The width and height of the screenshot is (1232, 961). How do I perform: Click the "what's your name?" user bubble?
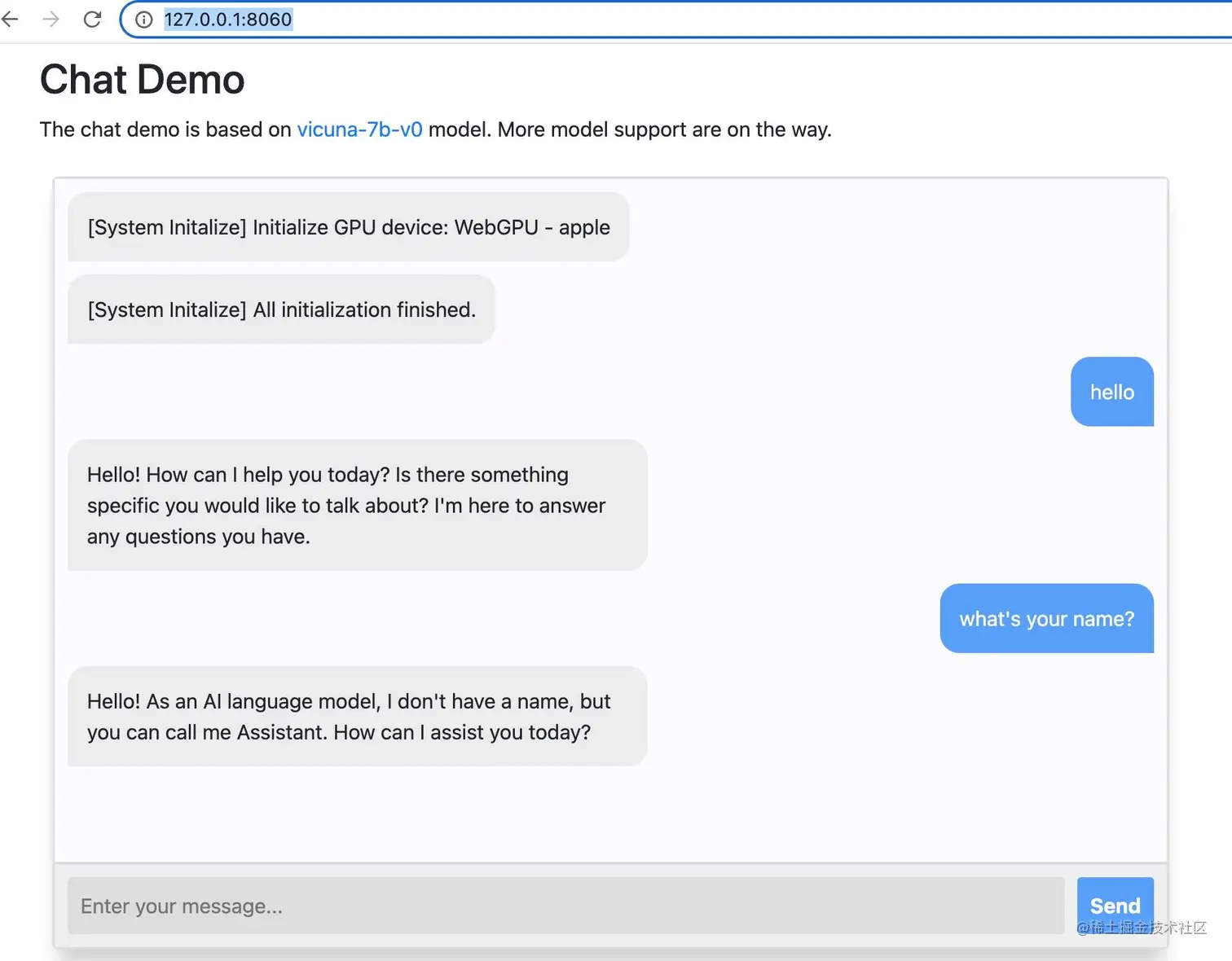[1046, 619]
